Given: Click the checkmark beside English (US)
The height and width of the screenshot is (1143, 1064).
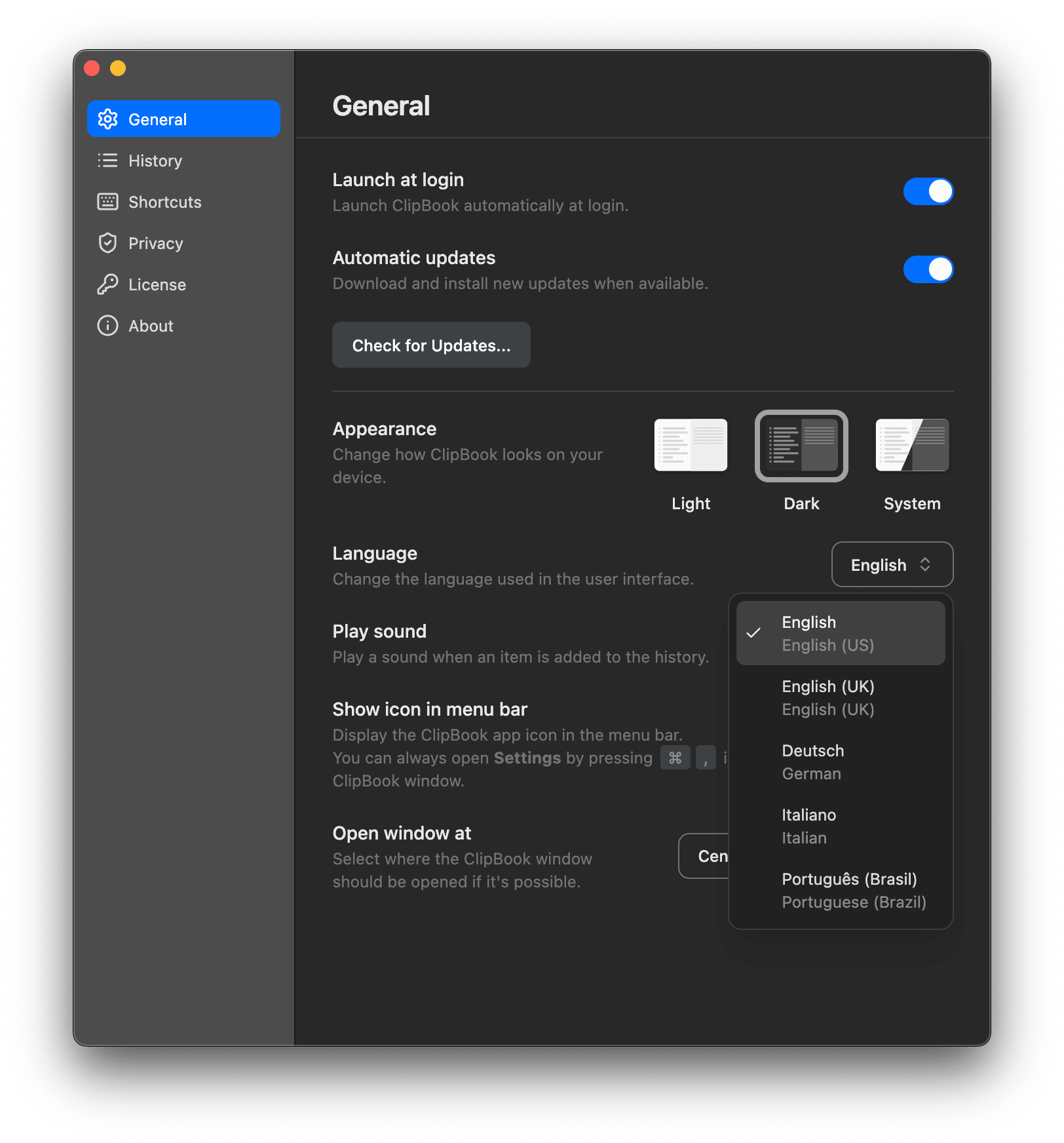Looking at the screenshot, I should pos(754,632).
